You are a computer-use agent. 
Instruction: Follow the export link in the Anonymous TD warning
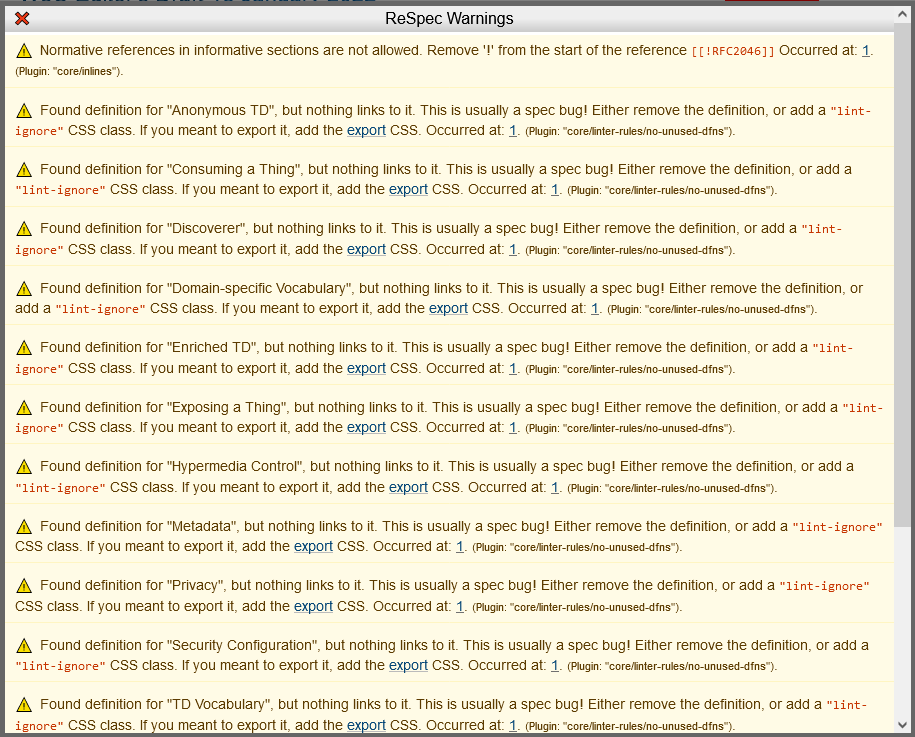click(x=366, y=131)
